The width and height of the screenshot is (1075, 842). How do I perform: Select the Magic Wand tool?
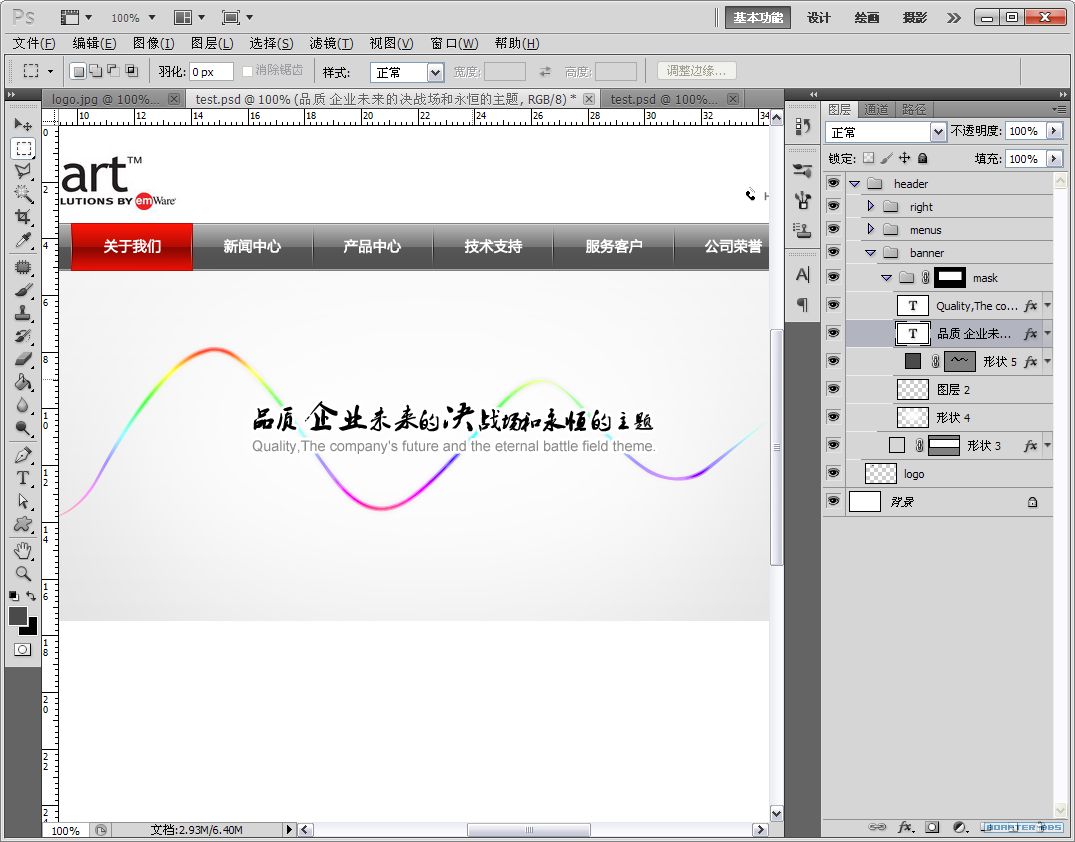pyautogui.click(x=23, y=193)
